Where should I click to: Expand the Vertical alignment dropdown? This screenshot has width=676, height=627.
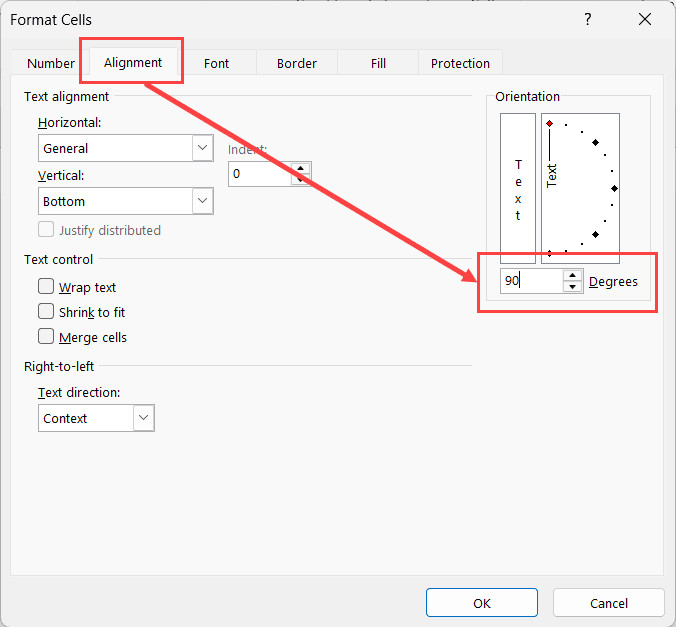coord(202,201)
